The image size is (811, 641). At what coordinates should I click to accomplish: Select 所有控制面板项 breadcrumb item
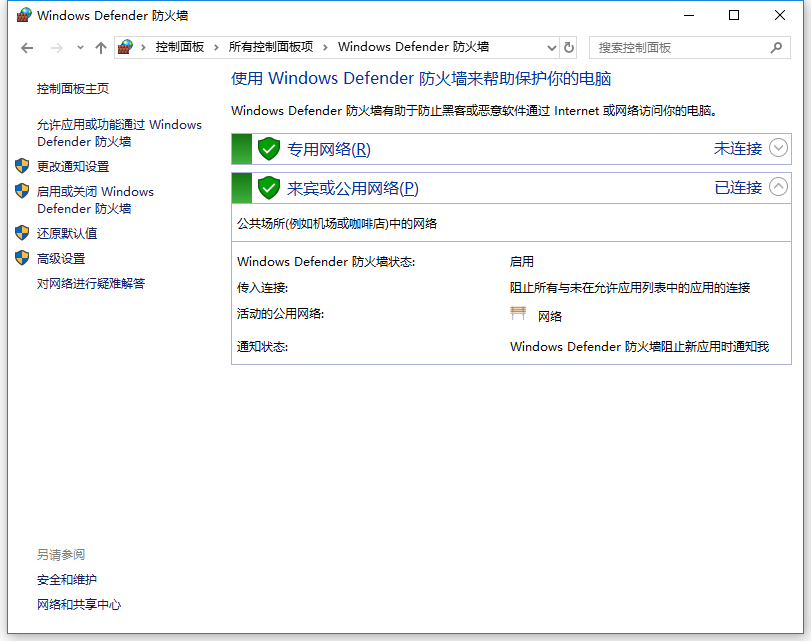click(x=271, y=47)
